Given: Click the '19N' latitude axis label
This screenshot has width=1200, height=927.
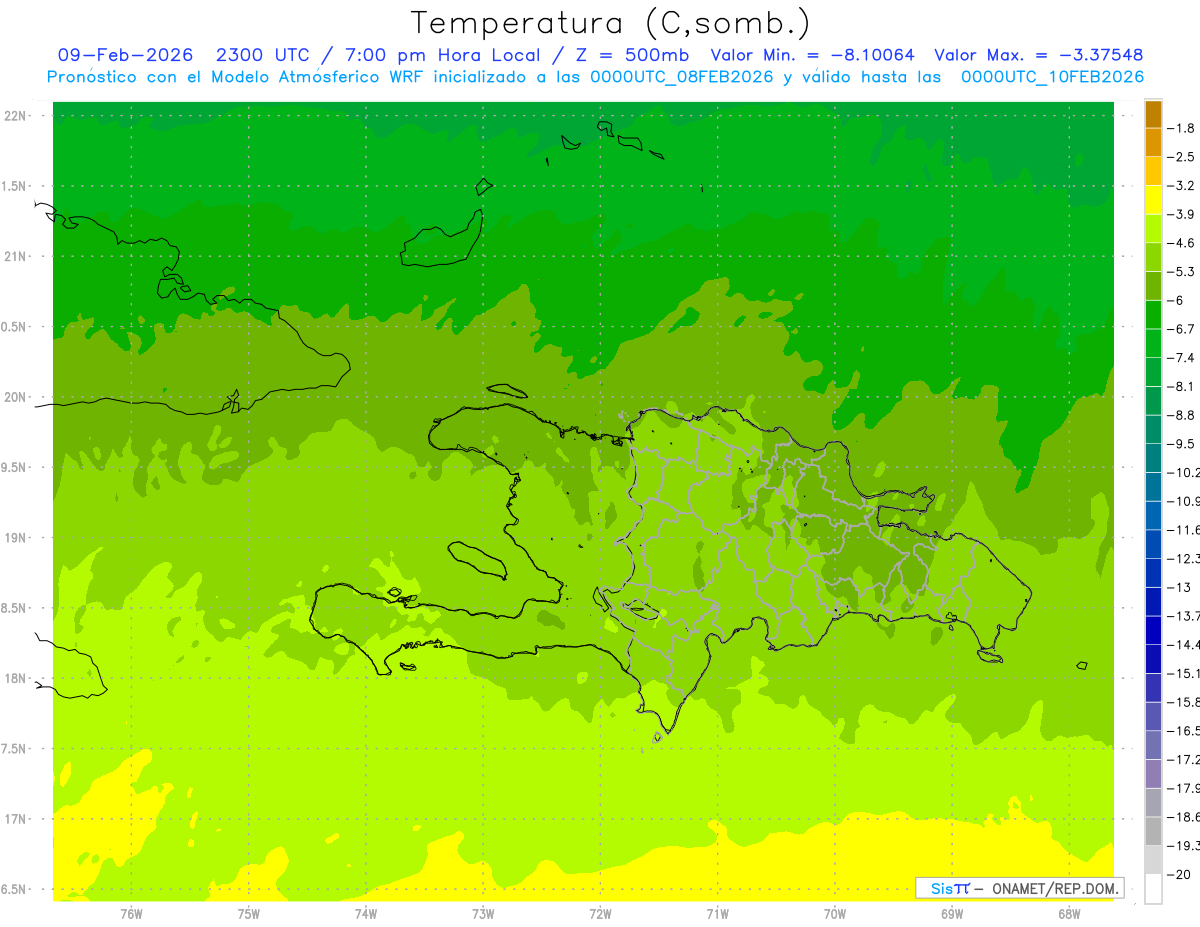Looking at the screenshot, I should tap(16, 538).
